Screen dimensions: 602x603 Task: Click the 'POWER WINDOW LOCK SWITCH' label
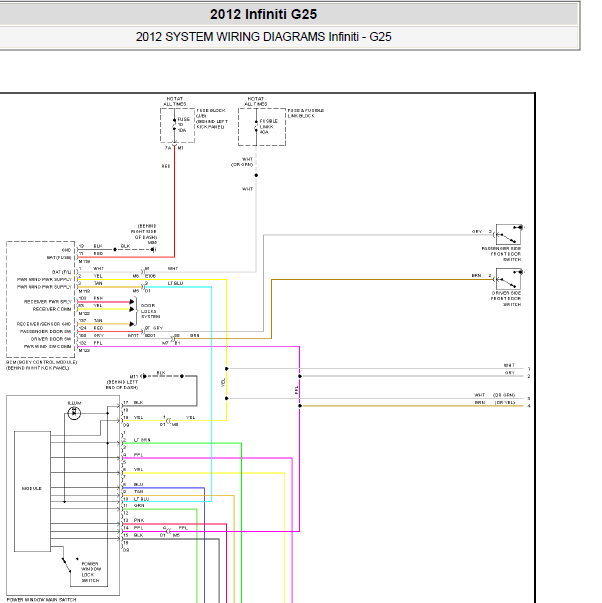[x=91, y=572]
